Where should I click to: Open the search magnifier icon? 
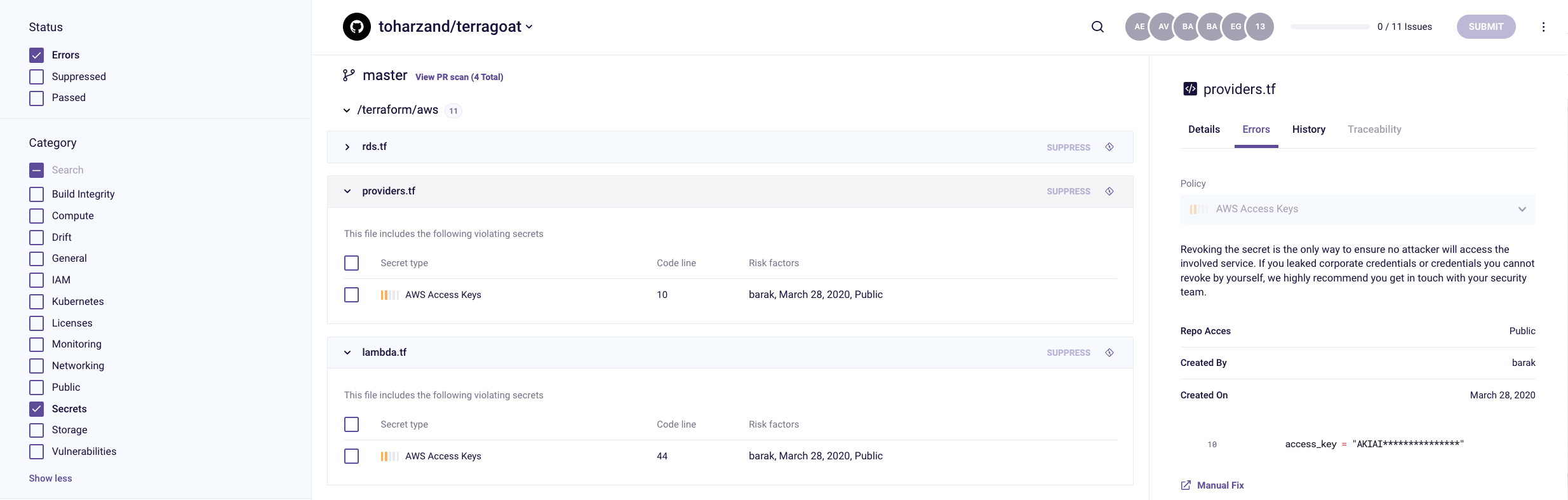click(x=1097, y=27)
